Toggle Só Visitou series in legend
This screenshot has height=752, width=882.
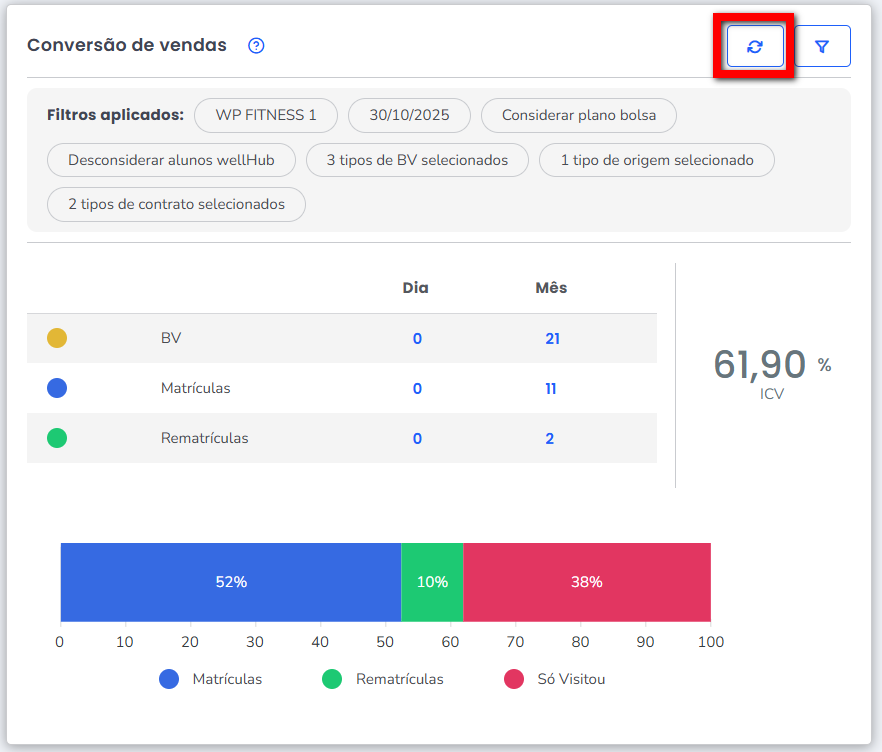(555, 679)
